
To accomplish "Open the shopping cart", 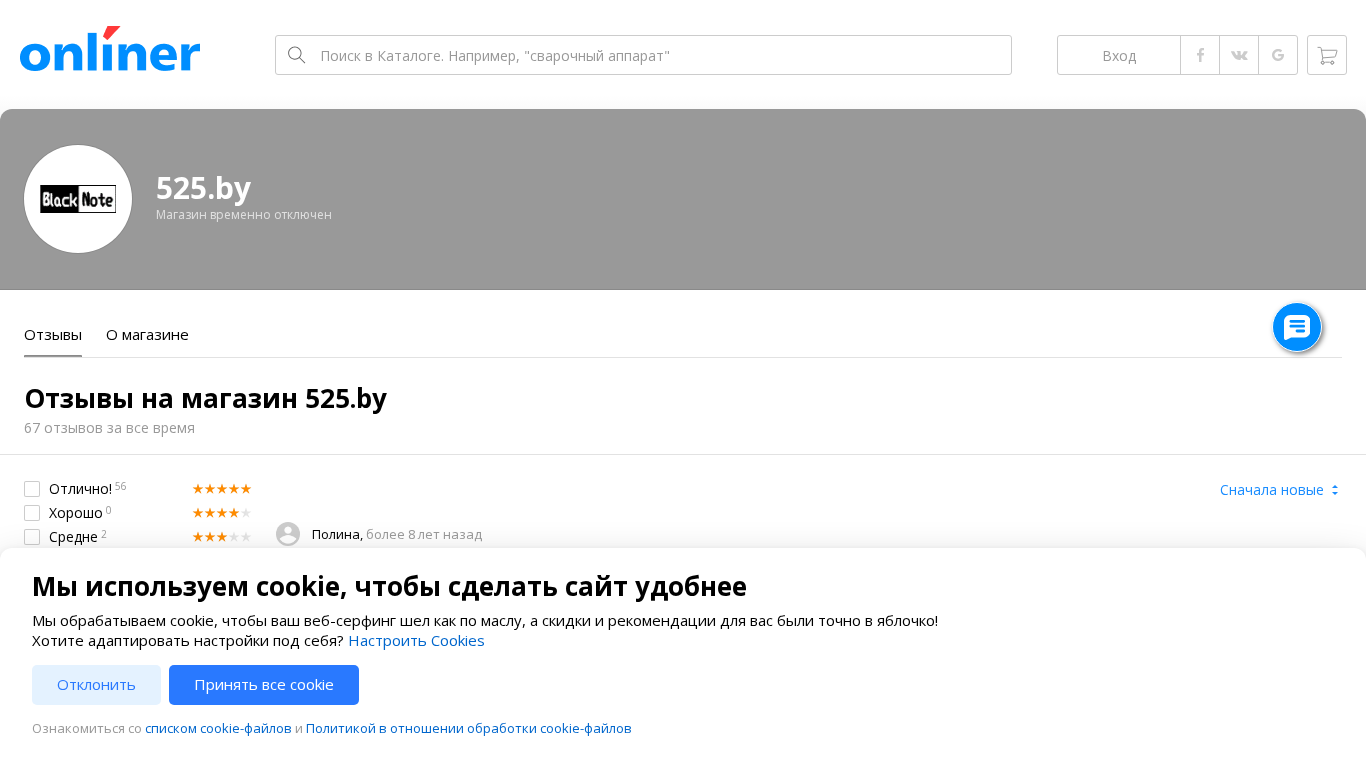I will point(1327,55).
